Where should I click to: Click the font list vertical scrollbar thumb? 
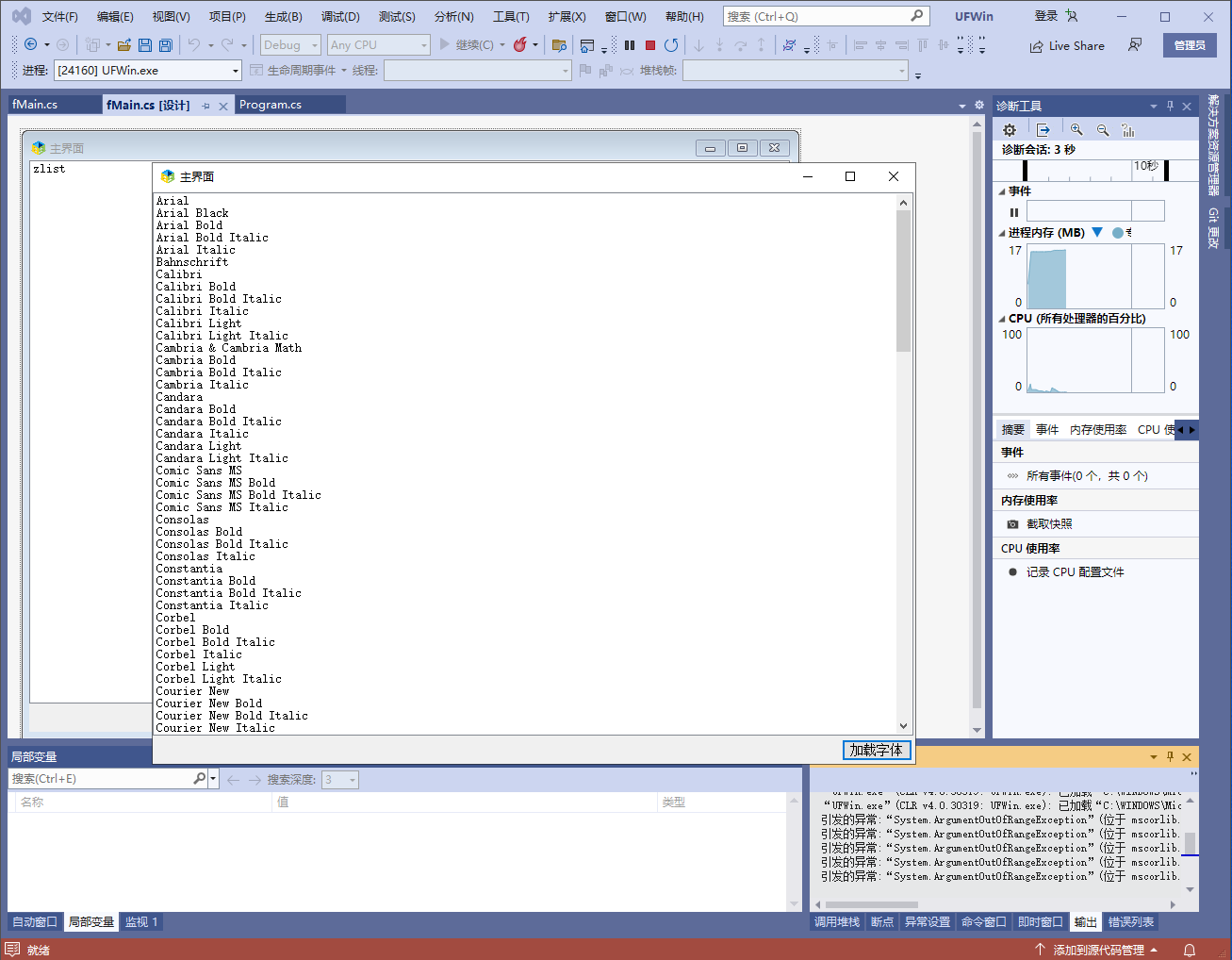point(903,281)
